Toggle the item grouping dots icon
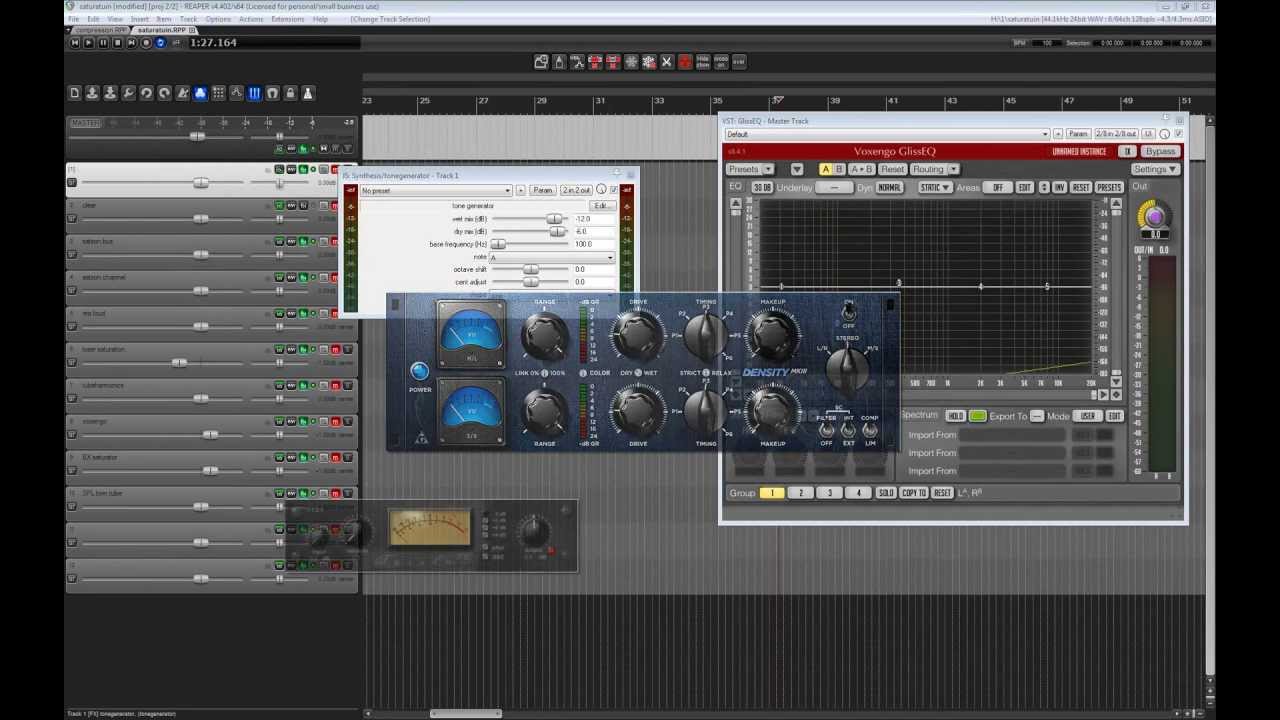Screen dimensions: 1280x720 pos(218,93)
